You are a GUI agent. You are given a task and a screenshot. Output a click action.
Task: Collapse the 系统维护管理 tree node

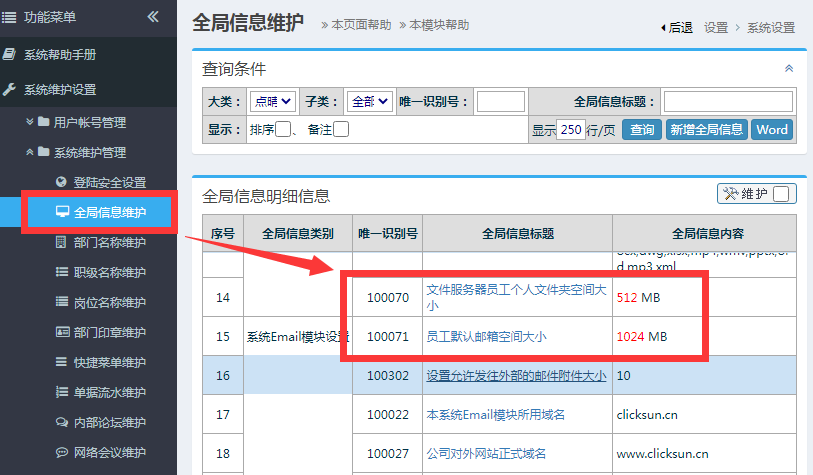tap(30, 152)
